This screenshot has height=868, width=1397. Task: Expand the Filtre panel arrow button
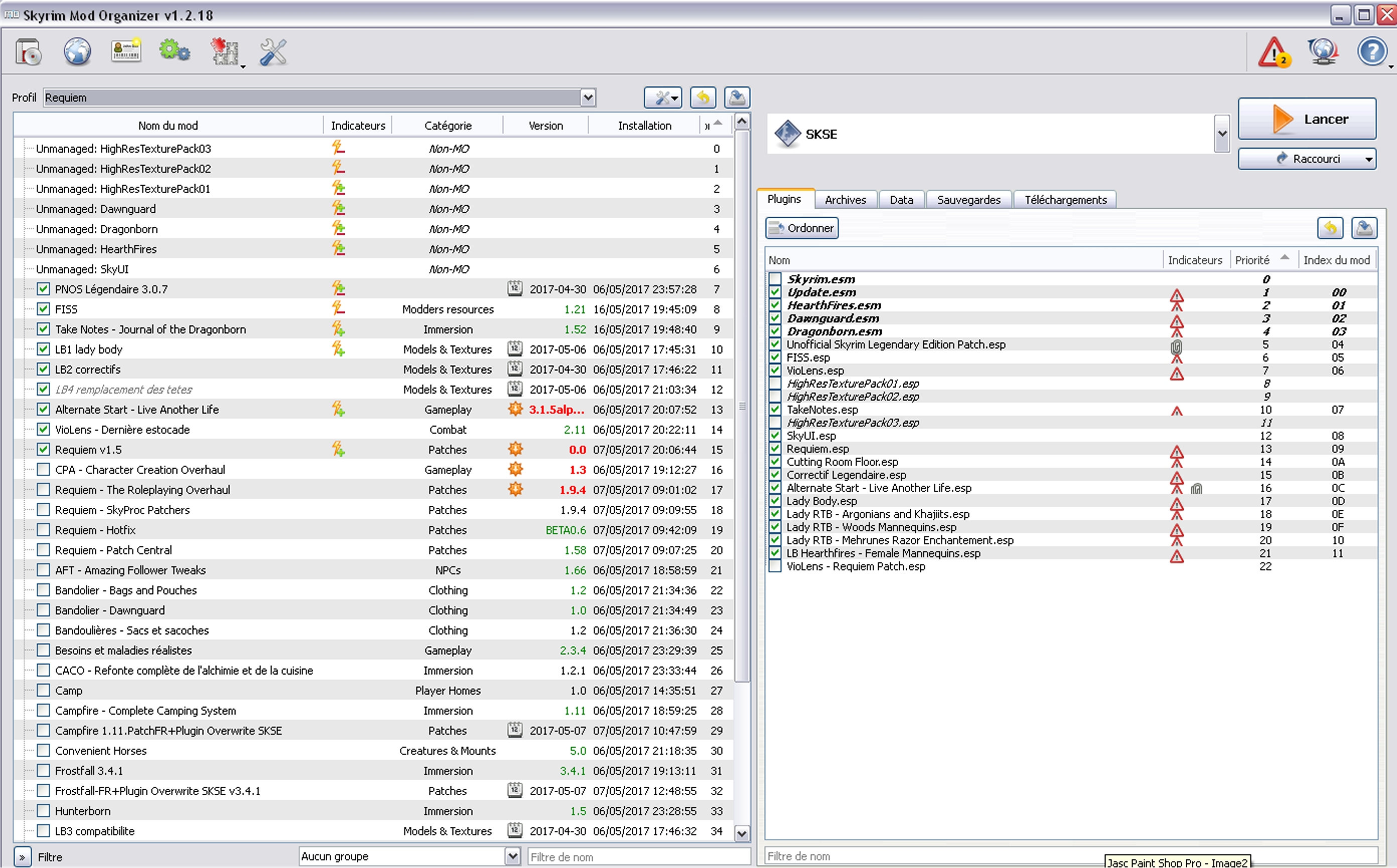(22, 857)
